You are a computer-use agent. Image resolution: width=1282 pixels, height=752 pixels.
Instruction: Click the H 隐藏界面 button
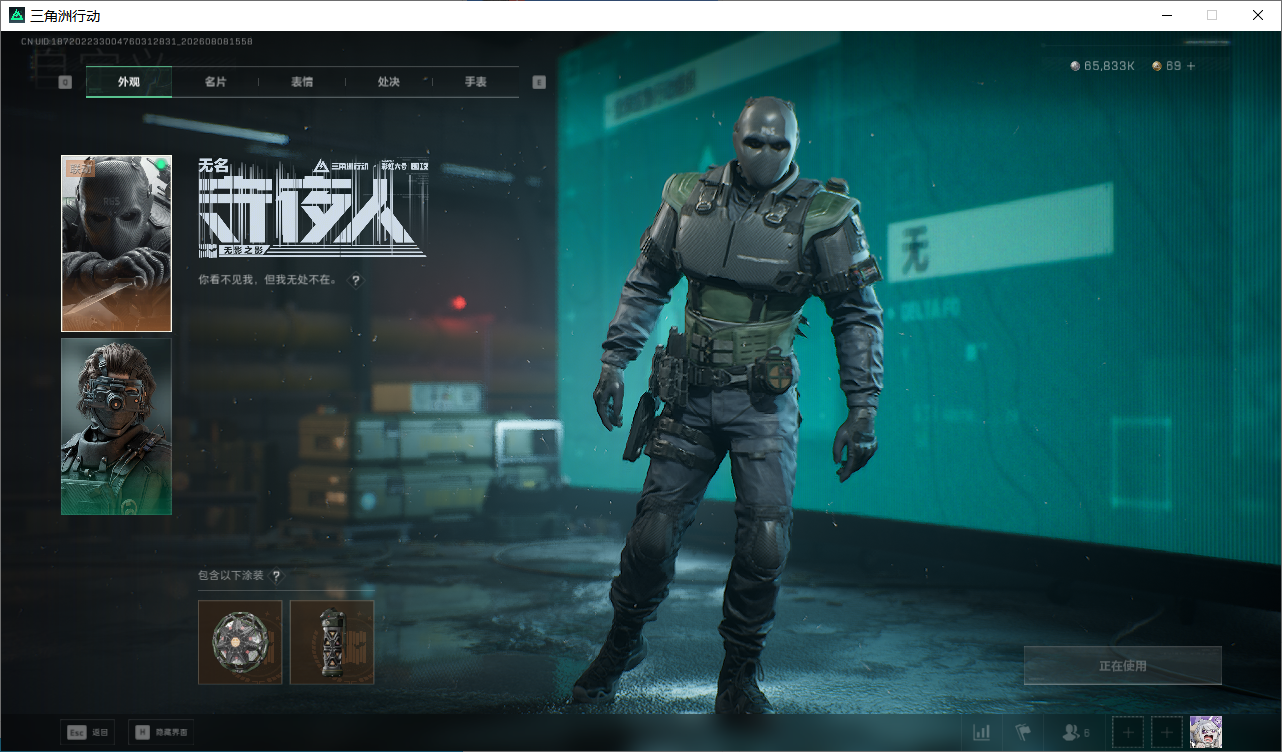pos(161,733)
